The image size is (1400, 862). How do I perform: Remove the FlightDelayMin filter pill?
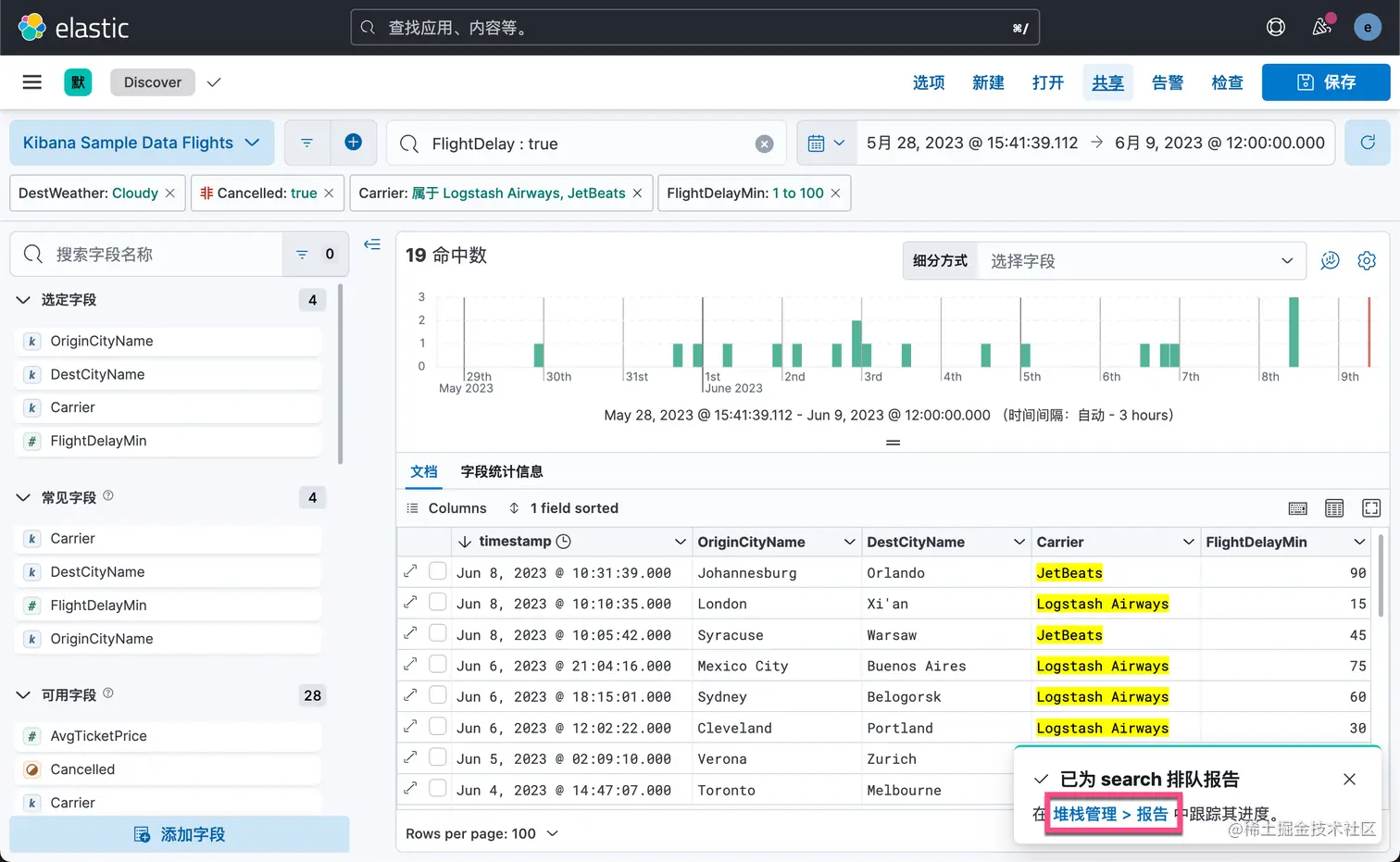pyautogui.click(x=835, y=193)
